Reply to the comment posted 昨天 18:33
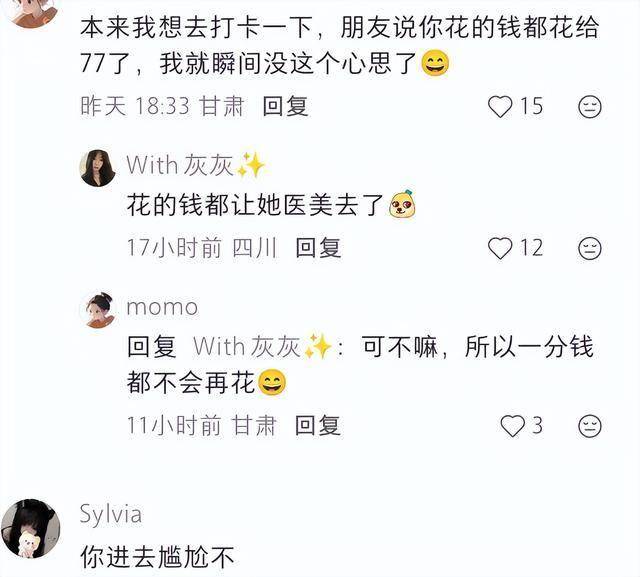Viewport: 640px width, 577px height. tap(285, 107)
